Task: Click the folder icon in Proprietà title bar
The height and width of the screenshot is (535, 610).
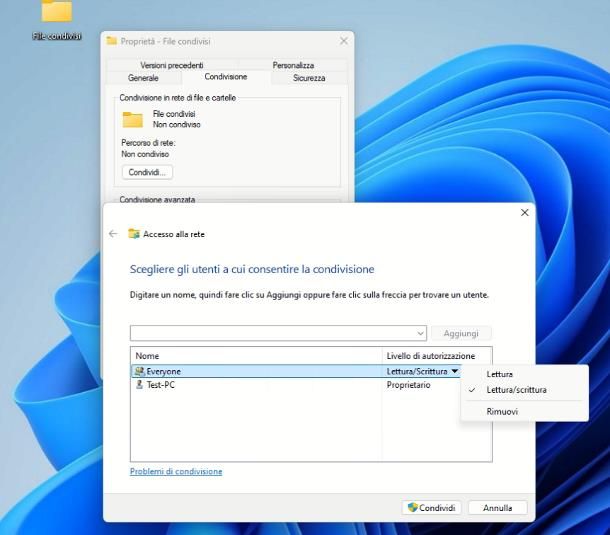Action: pos(112,41)
